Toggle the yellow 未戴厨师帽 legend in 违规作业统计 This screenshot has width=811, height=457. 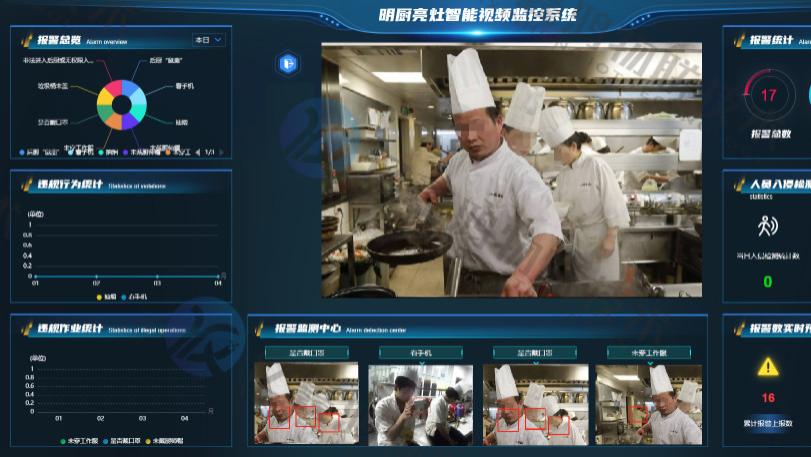(164, 441)
